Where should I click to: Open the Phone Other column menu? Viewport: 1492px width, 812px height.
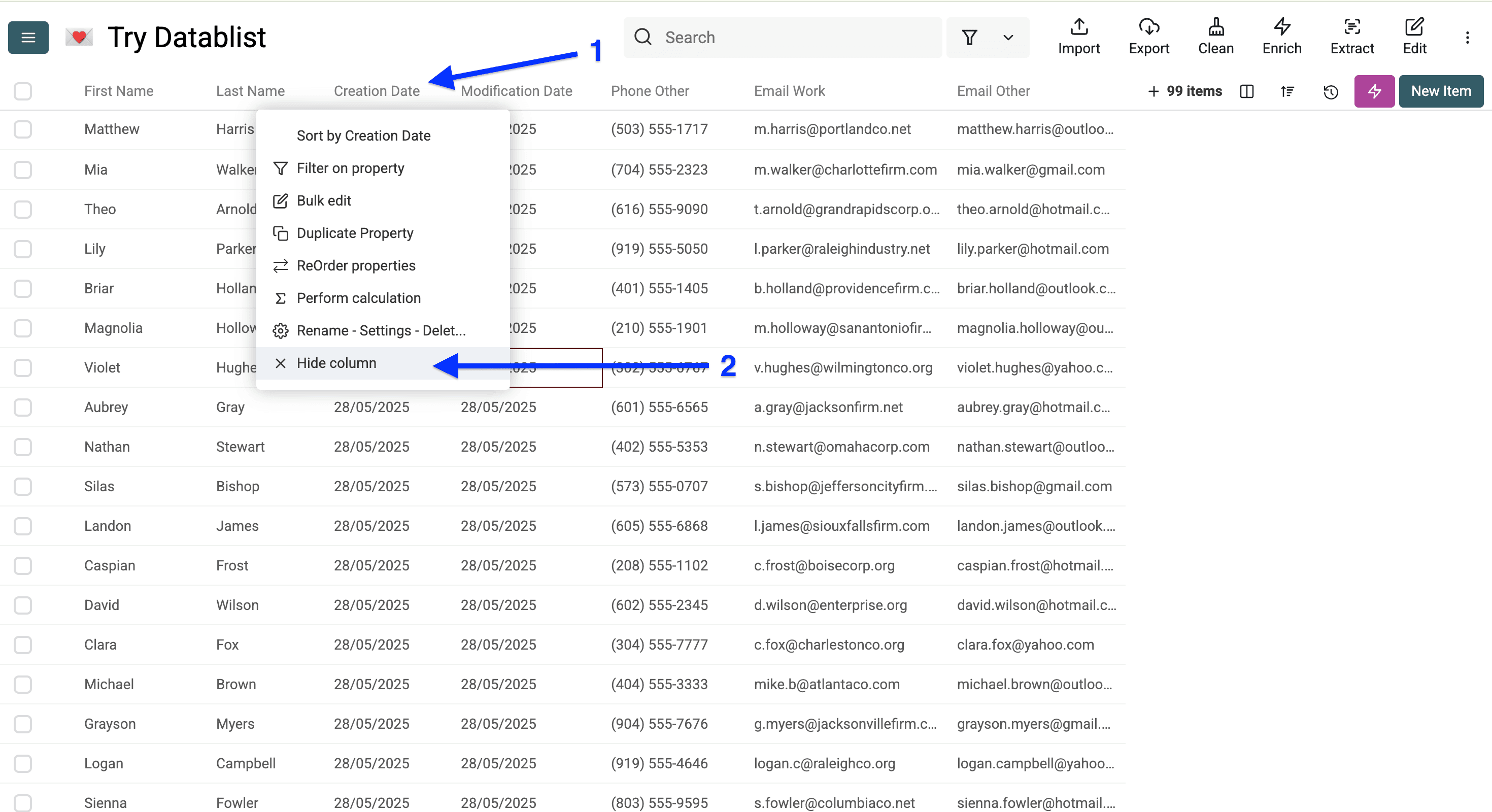click(x=650, y=91)
